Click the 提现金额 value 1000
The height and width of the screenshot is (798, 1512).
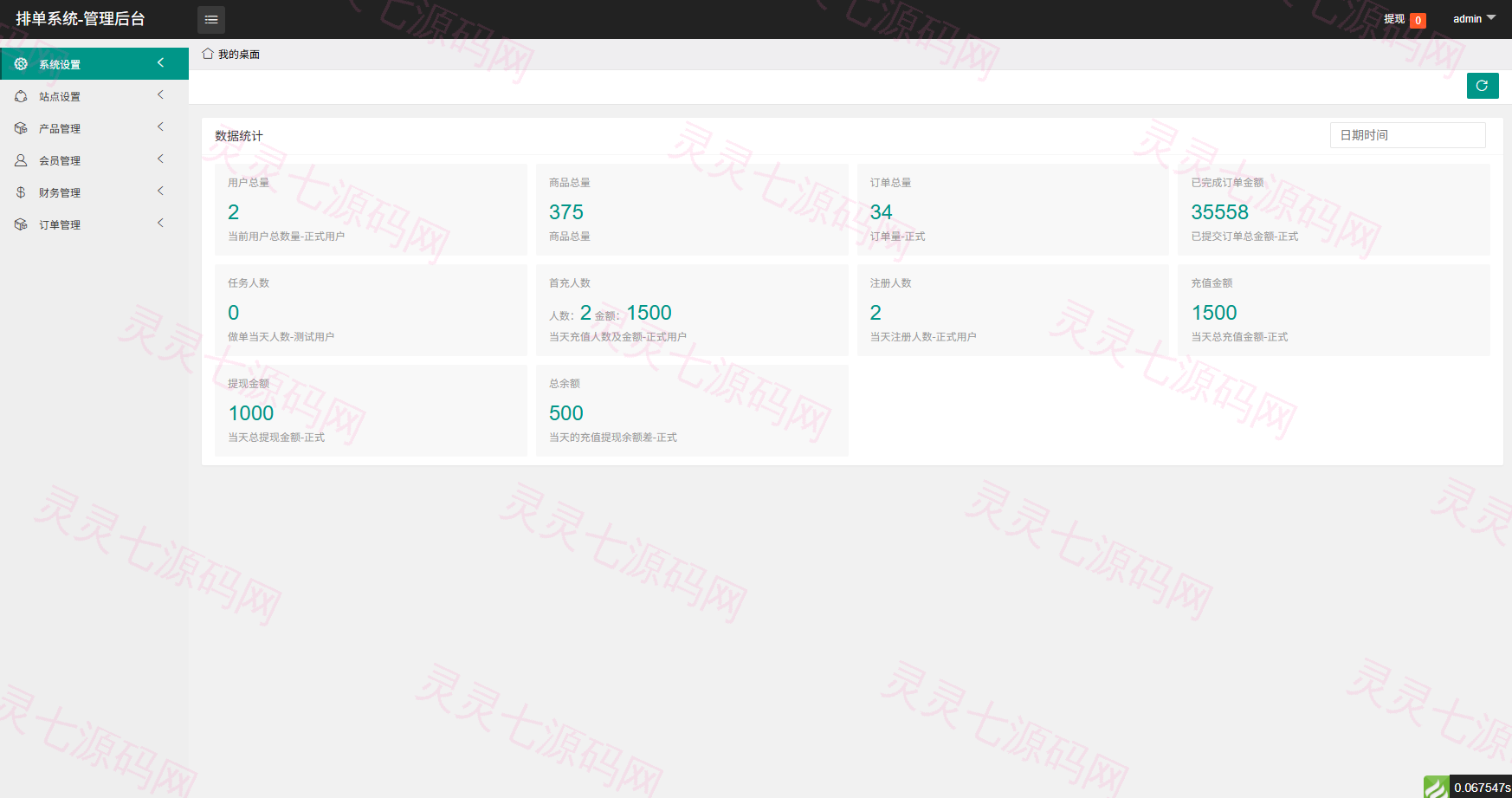(x=251, y=413)
